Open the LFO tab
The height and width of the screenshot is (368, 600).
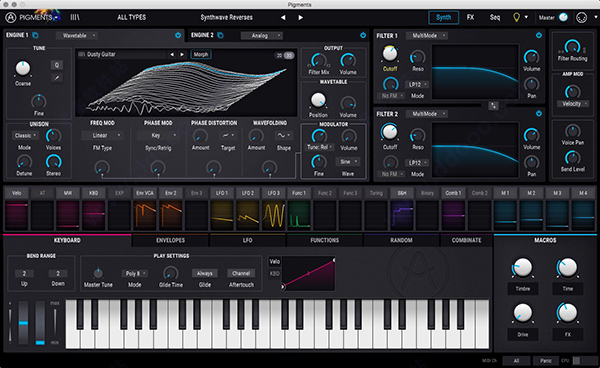coord(248,240)
